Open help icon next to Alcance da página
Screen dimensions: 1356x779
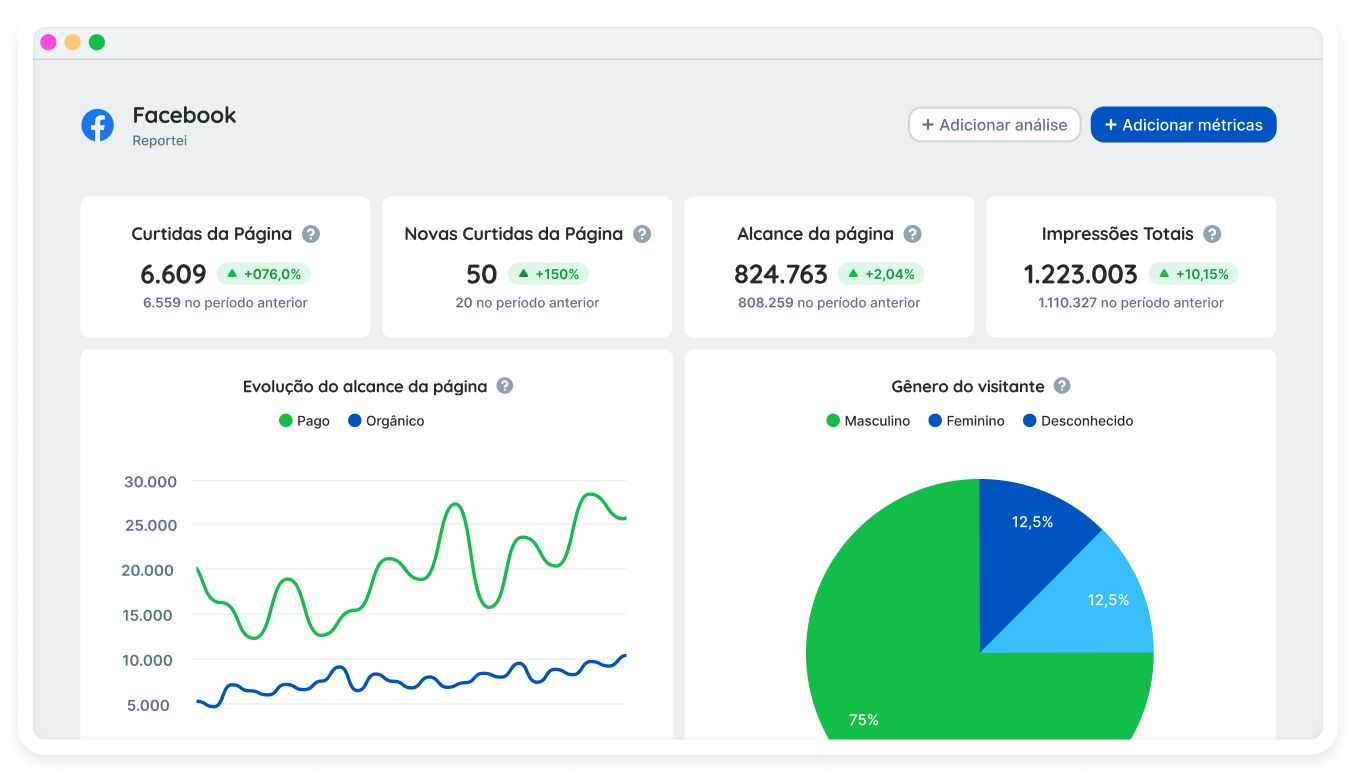pos(912,234)
